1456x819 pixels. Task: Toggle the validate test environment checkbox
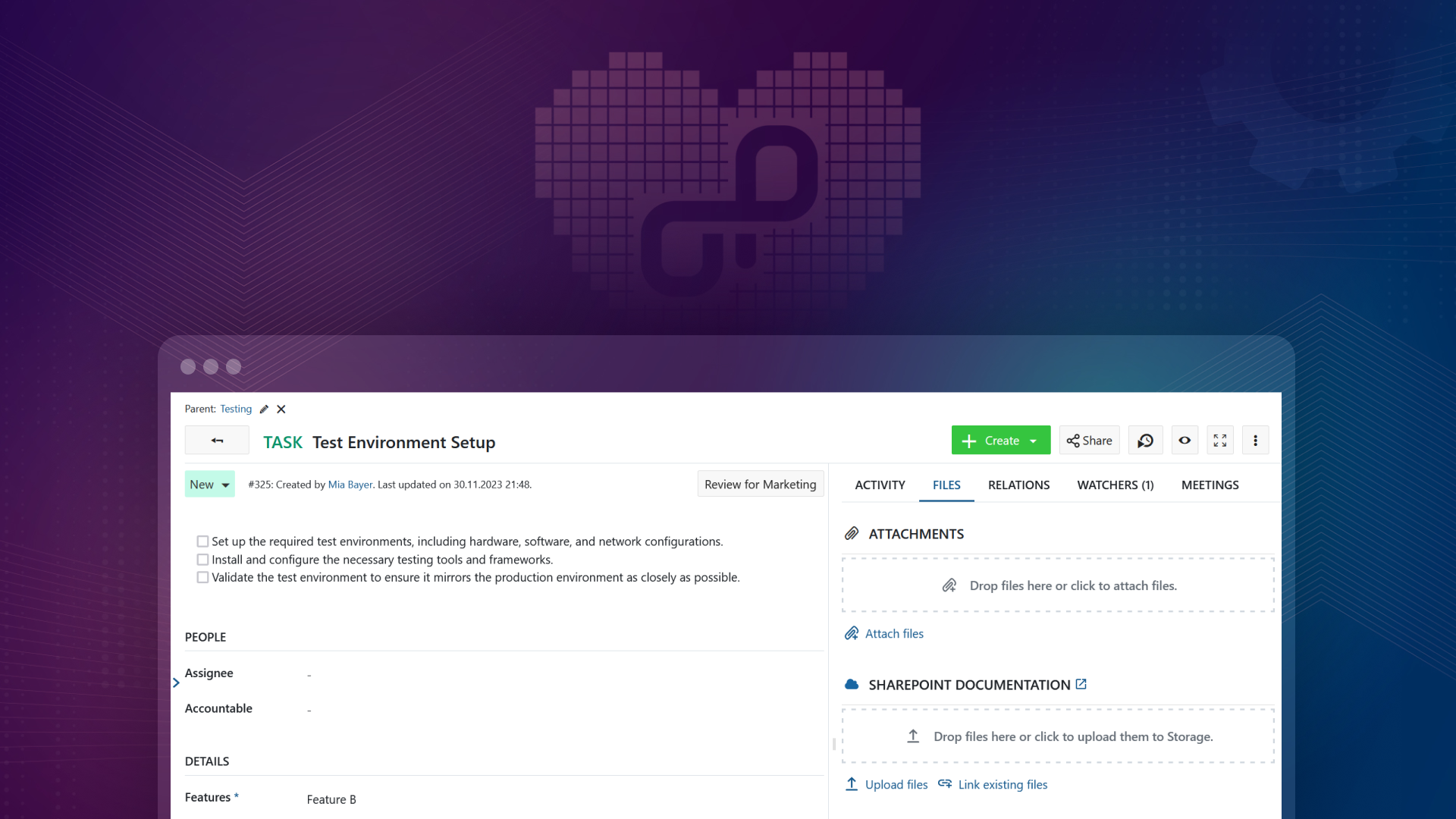pos(201,577)
